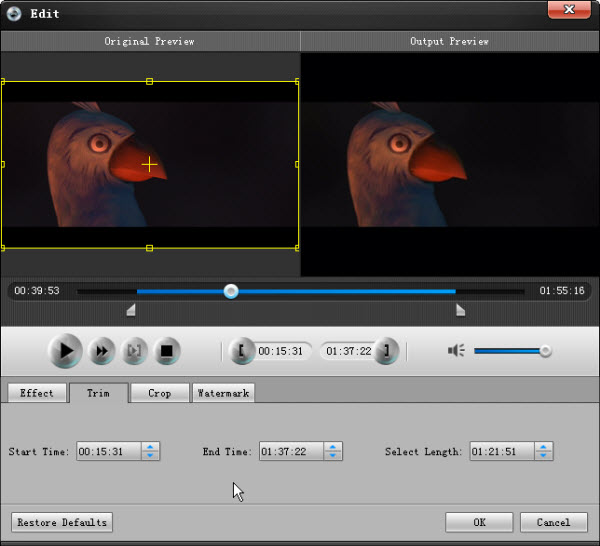Switch to the Watermark tab
Viewport: 600px width, 546px height.
pyautogui.click(x=223, y=393)
